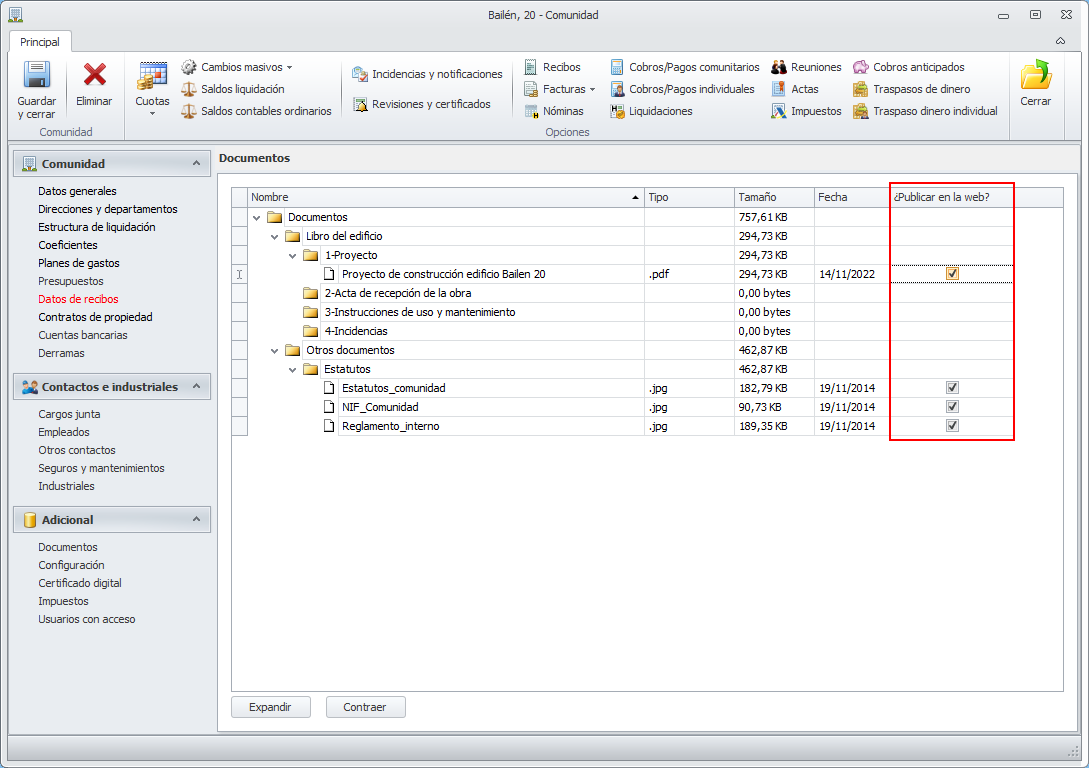Open Recibos from the ribbon
Viewport: 1089px width, 768px height.
pyautogui.click(x=553, y=67)
